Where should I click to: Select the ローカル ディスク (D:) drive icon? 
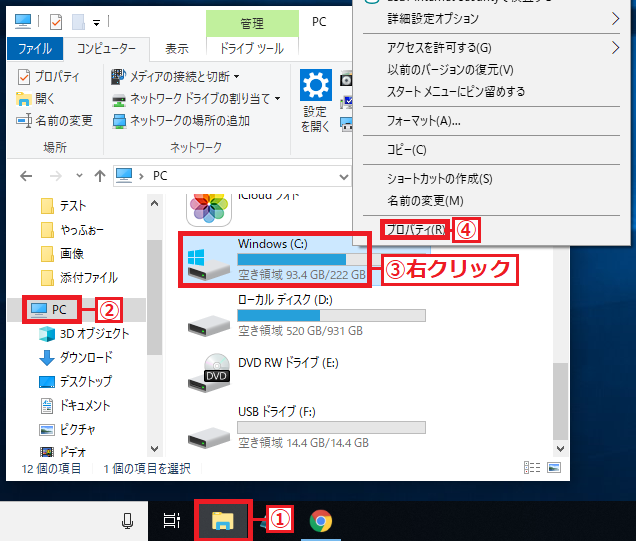tap(208, 325)
